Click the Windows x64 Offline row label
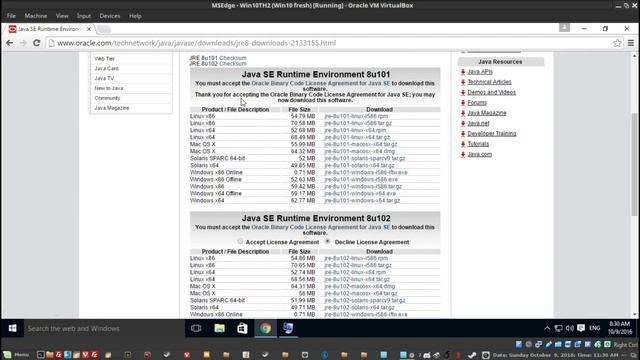 click(x=216, y=193)
